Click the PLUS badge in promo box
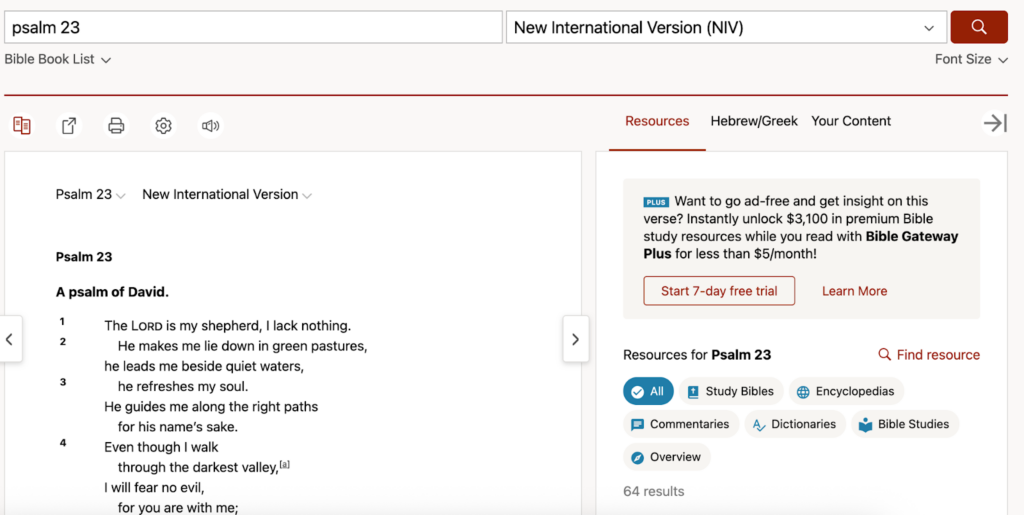The image size is (1024, 515). tap(656, 202)
